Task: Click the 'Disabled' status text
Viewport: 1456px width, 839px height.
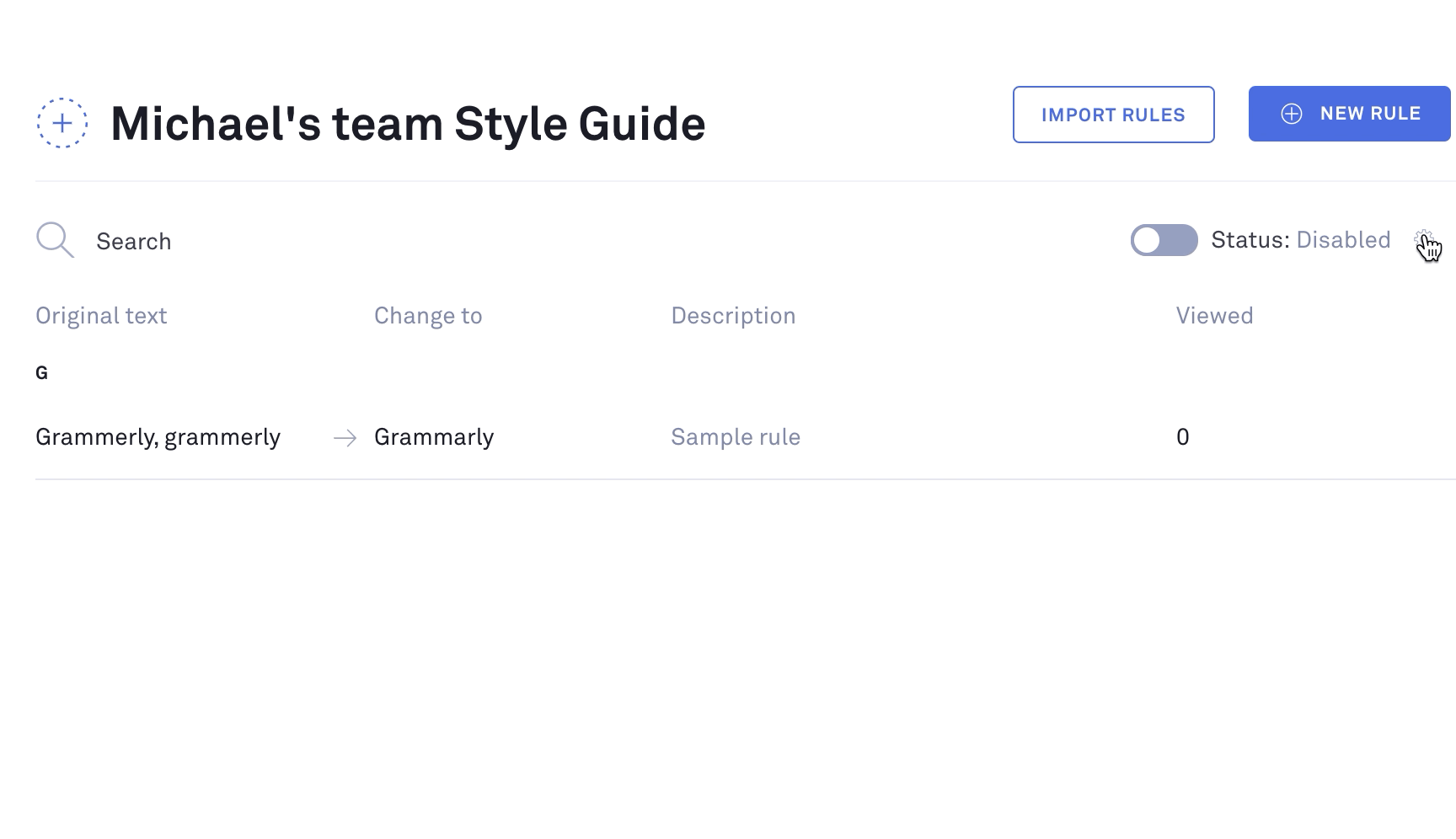Action: pos(1343,240)
